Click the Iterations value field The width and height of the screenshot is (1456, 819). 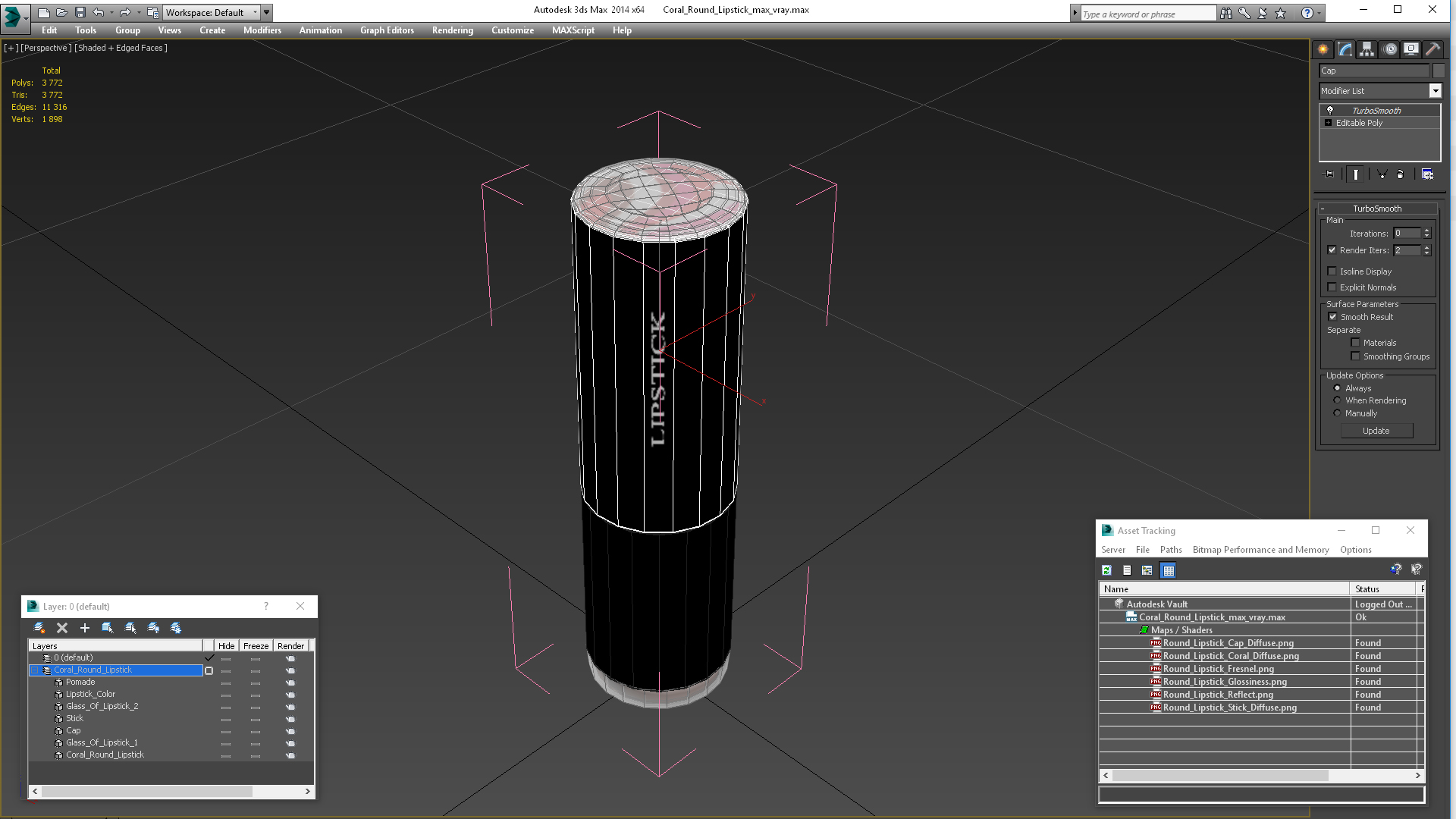(1407, 234)
